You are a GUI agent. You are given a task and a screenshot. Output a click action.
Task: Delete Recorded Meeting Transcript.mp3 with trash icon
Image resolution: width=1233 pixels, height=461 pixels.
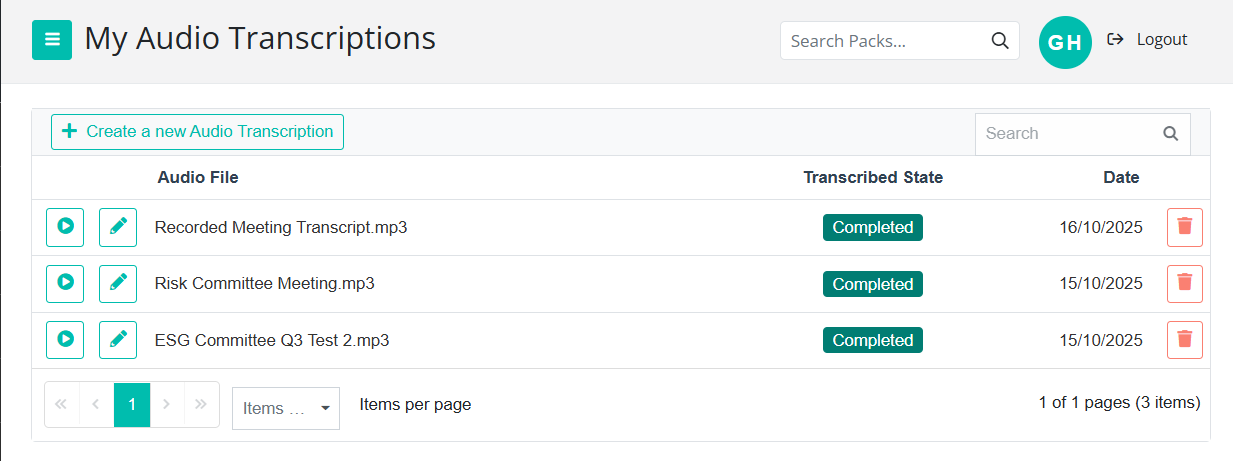[x=1185, y=227]
